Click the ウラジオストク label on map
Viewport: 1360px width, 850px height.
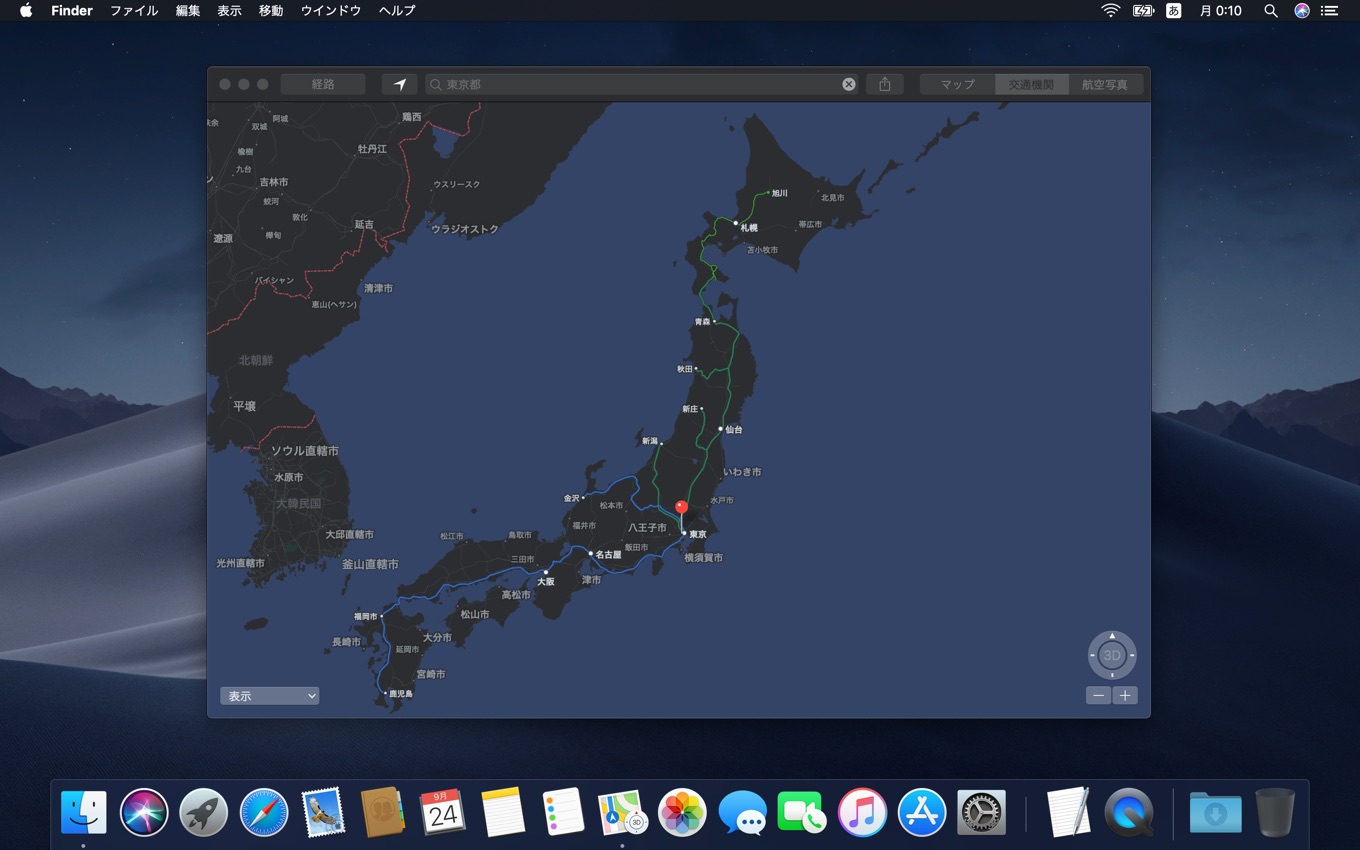point(465,229)
